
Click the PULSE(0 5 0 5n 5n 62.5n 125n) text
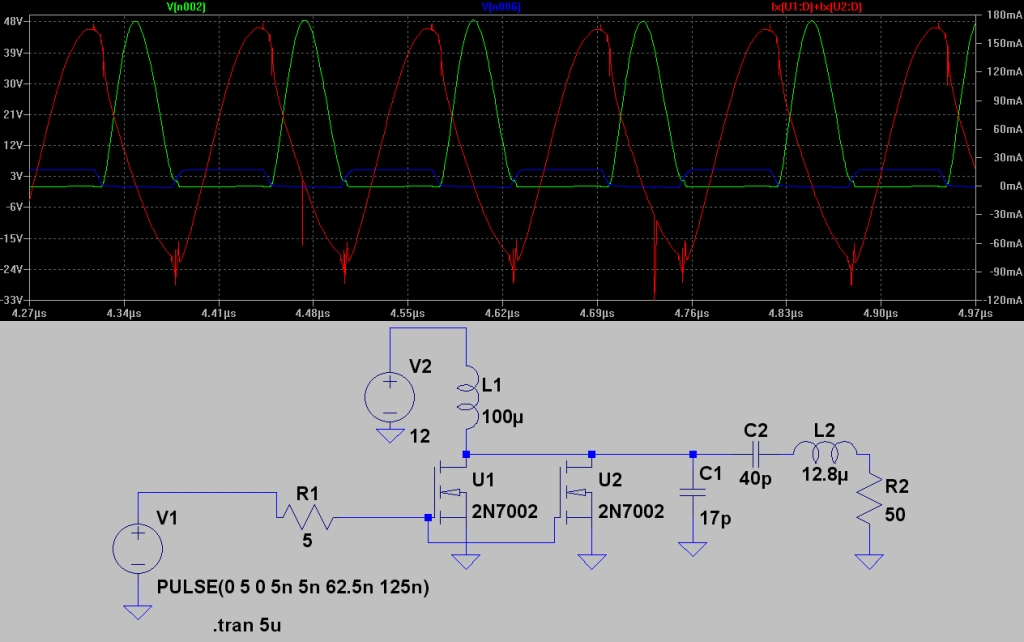pyautogui.click(x=294, y=587)
